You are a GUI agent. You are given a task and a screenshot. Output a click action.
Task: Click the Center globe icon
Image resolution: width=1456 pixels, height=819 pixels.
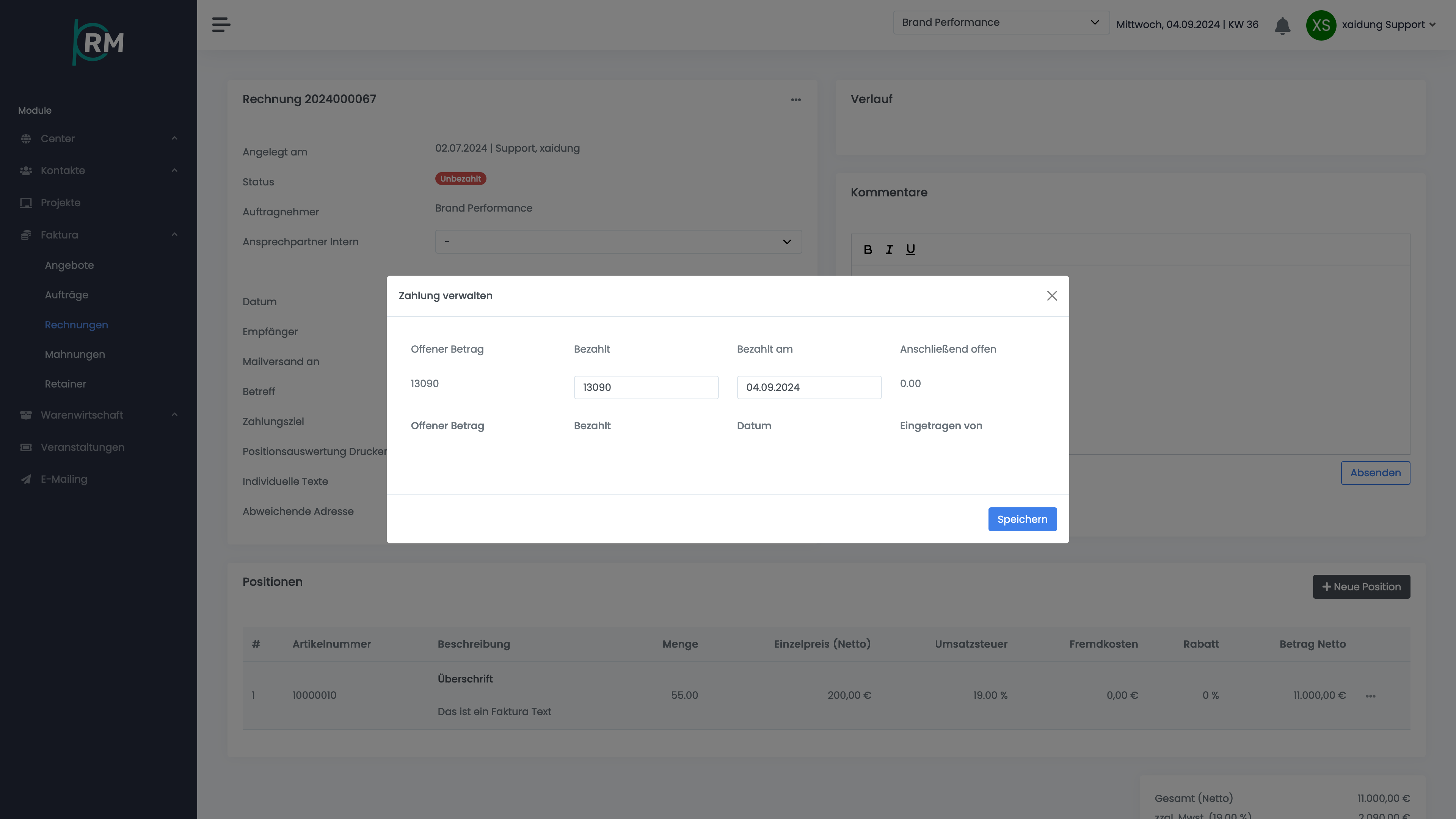pyautogui.click(x=26, y=138)
